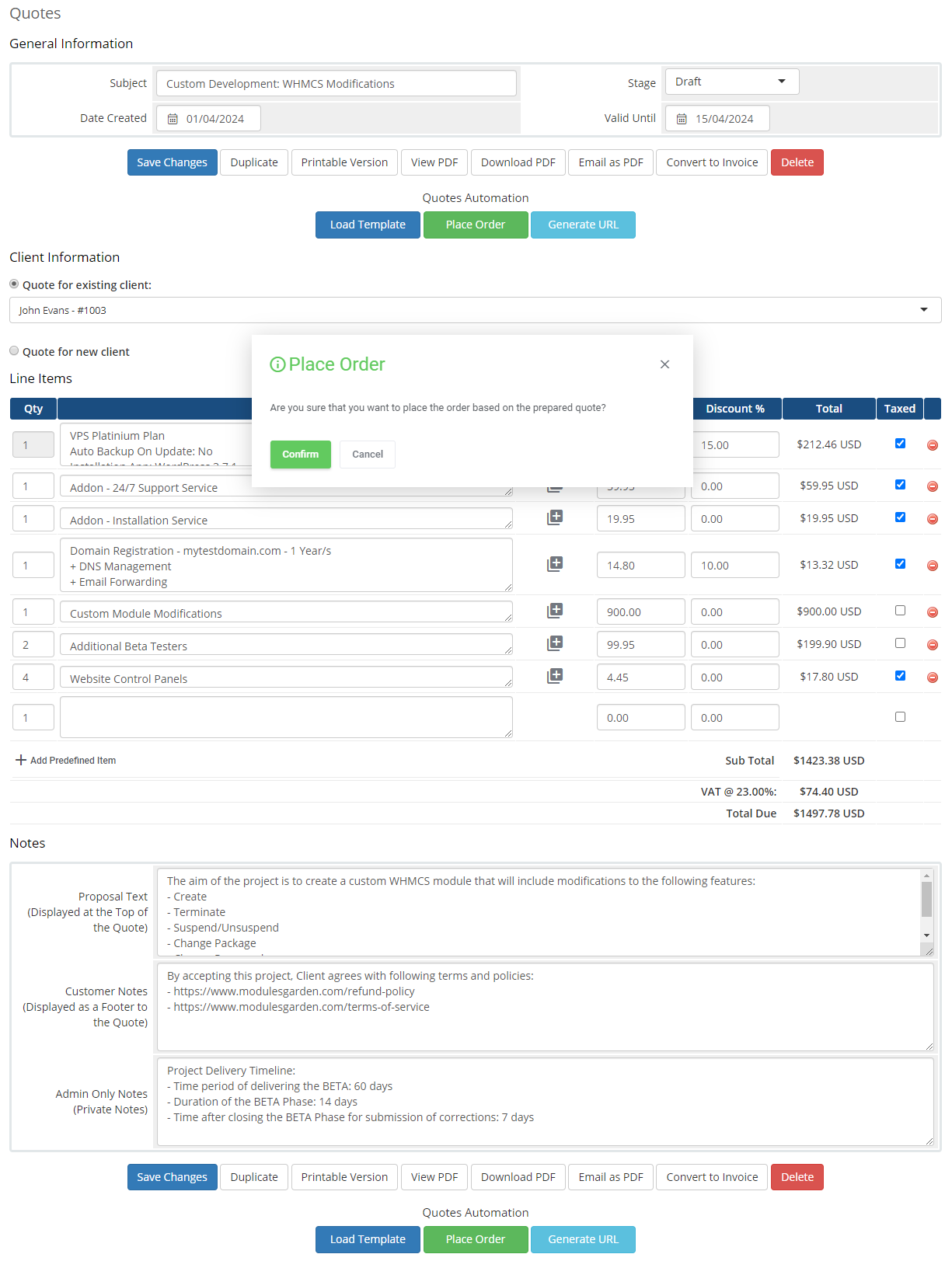This screenshot has width=952, height=1261.
Task: Cancel the Place Order dialog
Action: (368, 455)
